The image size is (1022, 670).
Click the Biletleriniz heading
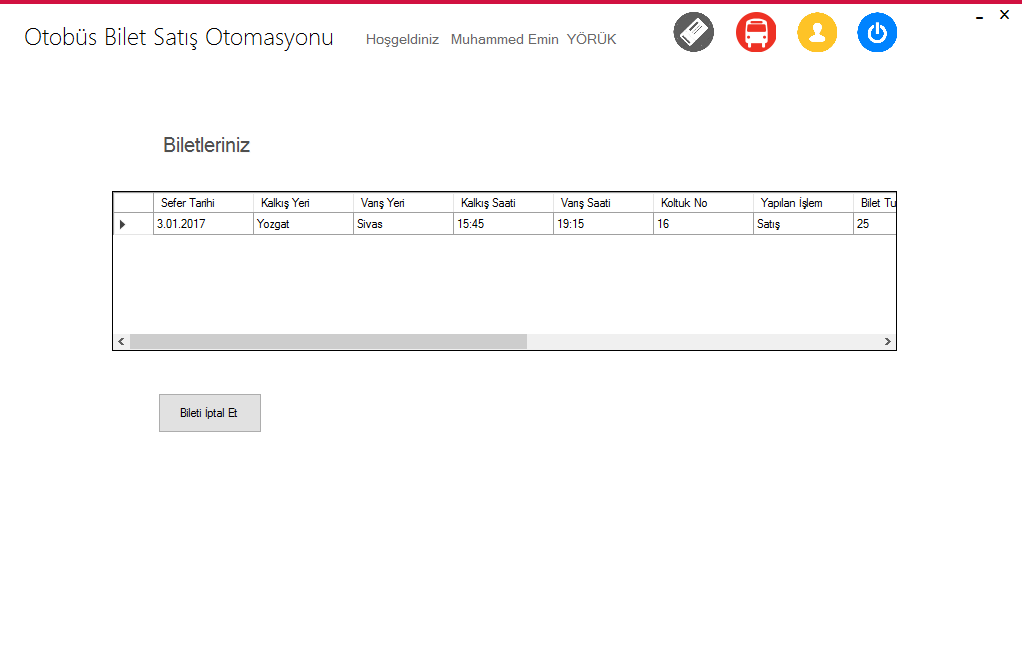pyautogui.click(x=207, y=145)
